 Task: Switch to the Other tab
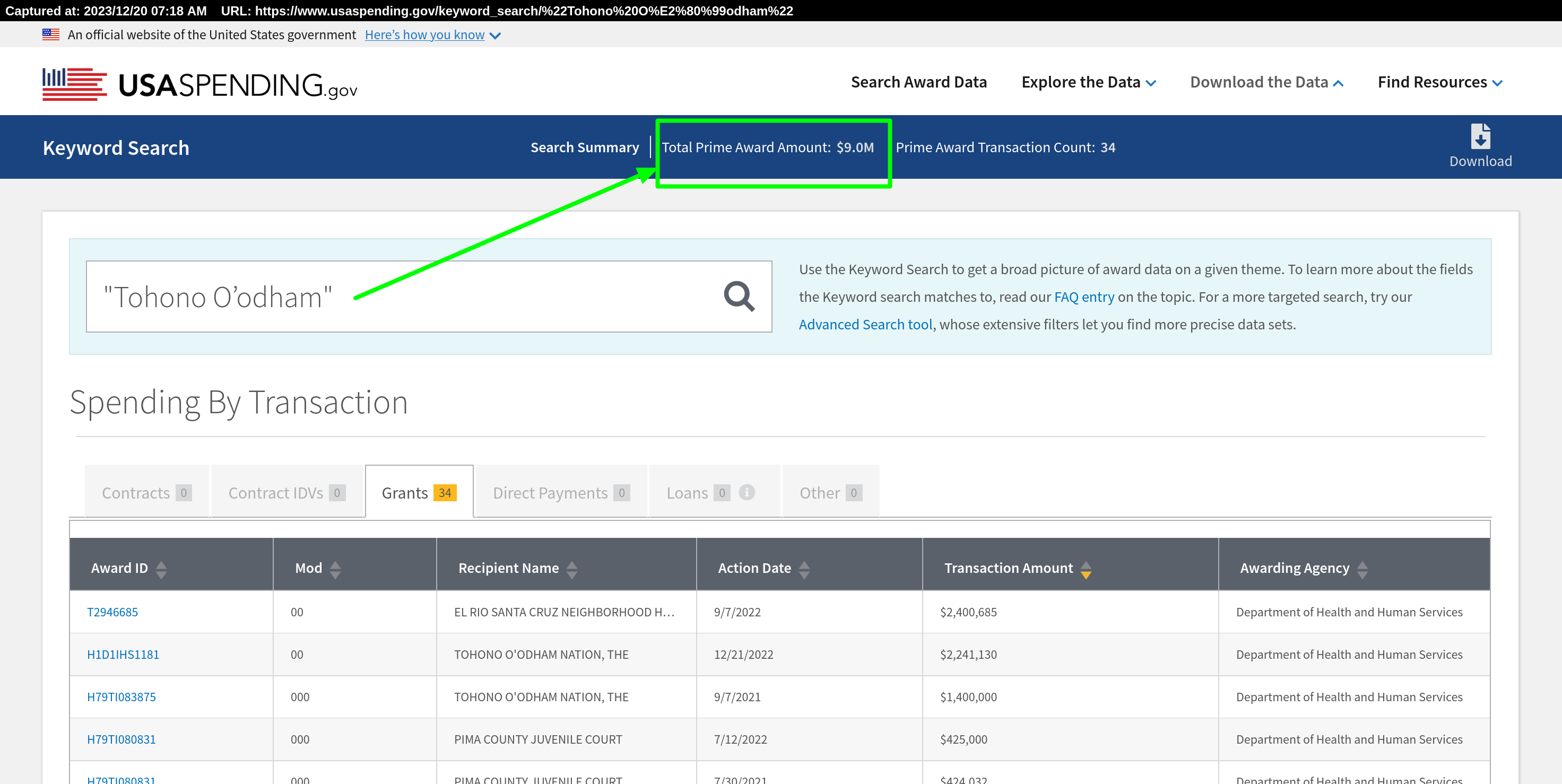[x=831, y=492]
